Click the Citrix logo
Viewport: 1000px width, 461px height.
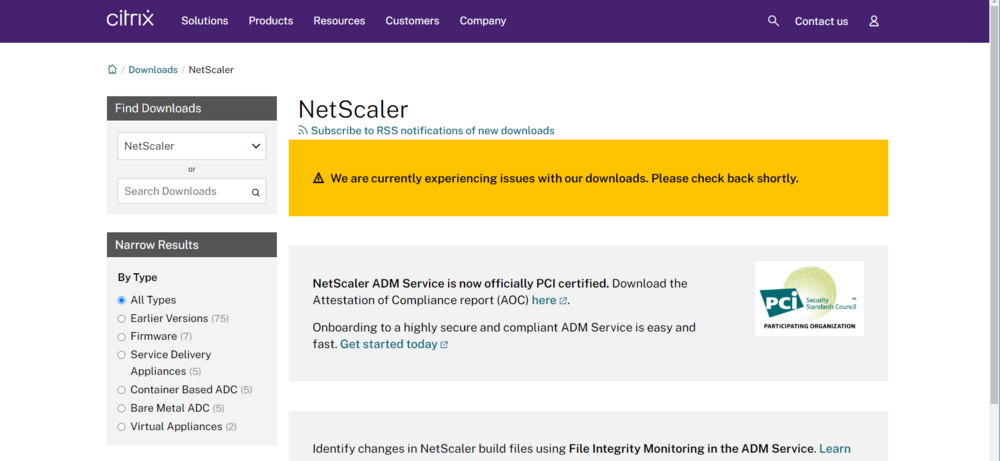tap(129, 19)
